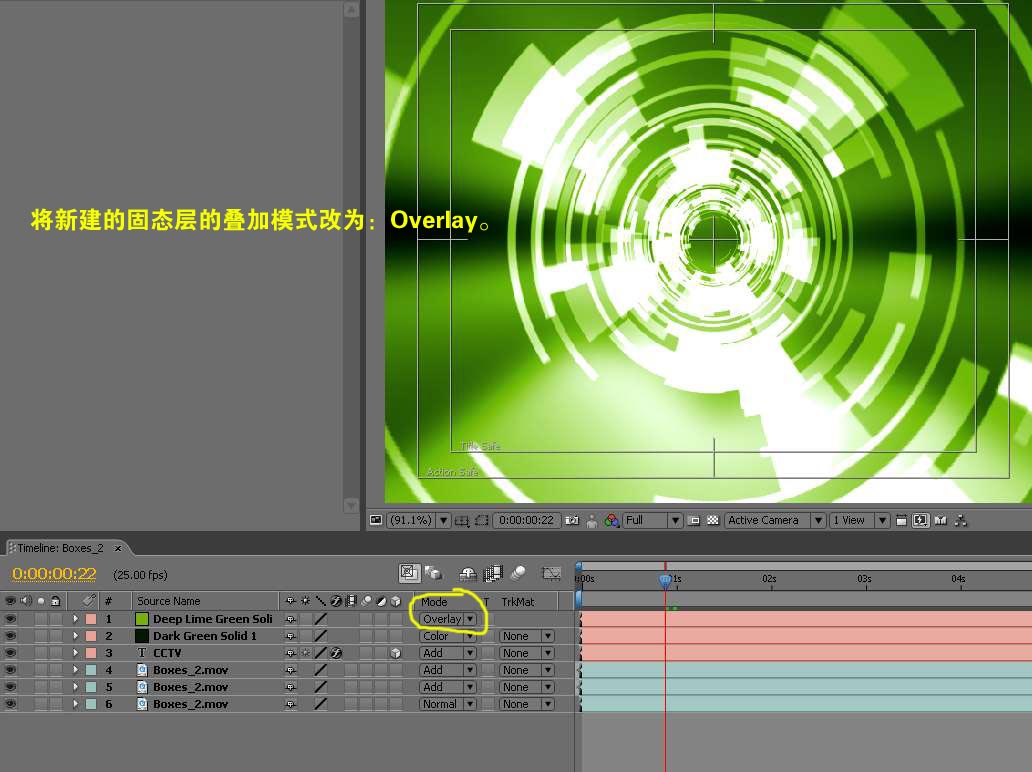Select the Timeline: Boxes_2 tab

(60, 548)
